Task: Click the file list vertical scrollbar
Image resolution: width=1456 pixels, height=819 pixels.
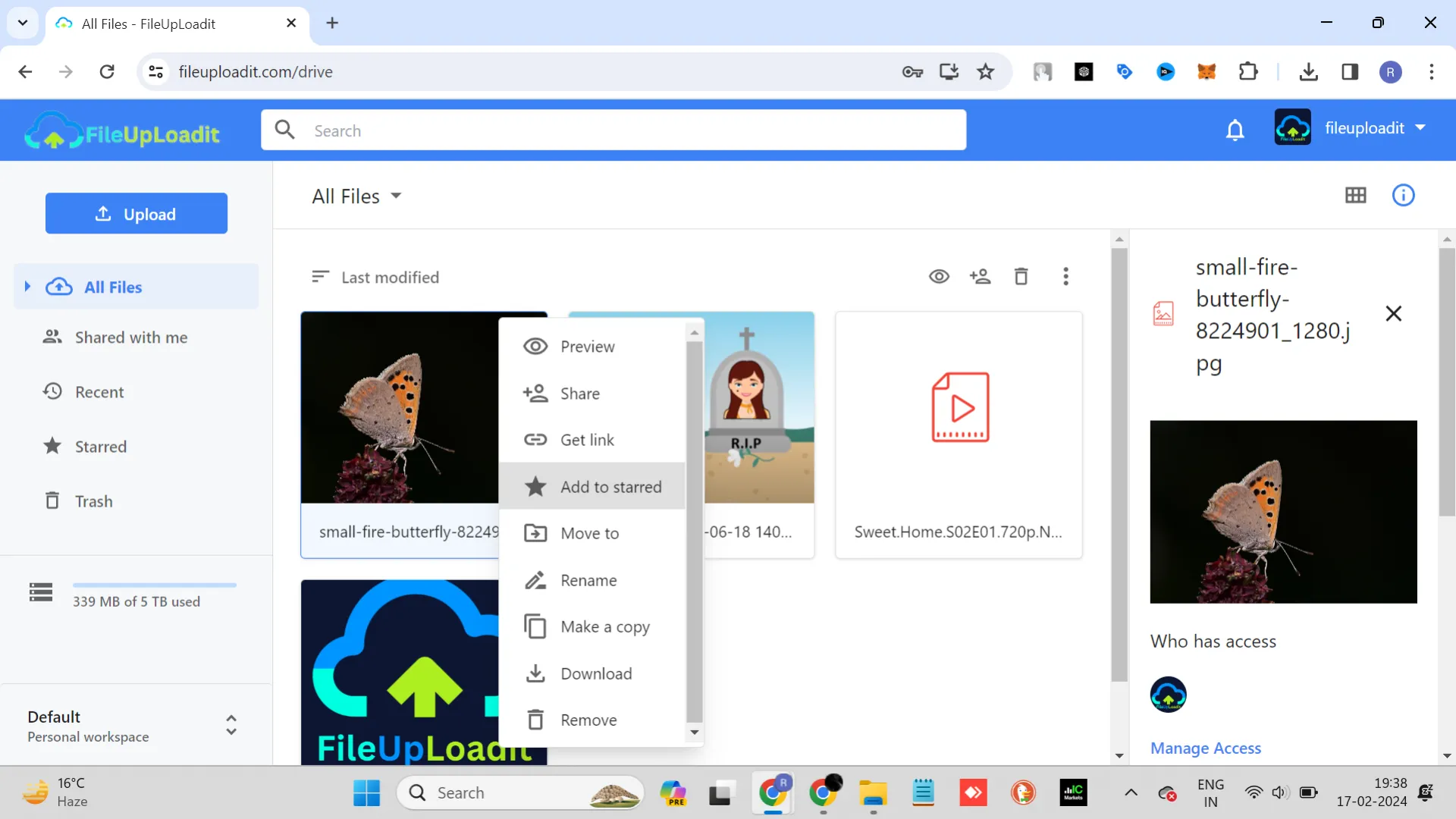Action: [x=1119, y=464]
